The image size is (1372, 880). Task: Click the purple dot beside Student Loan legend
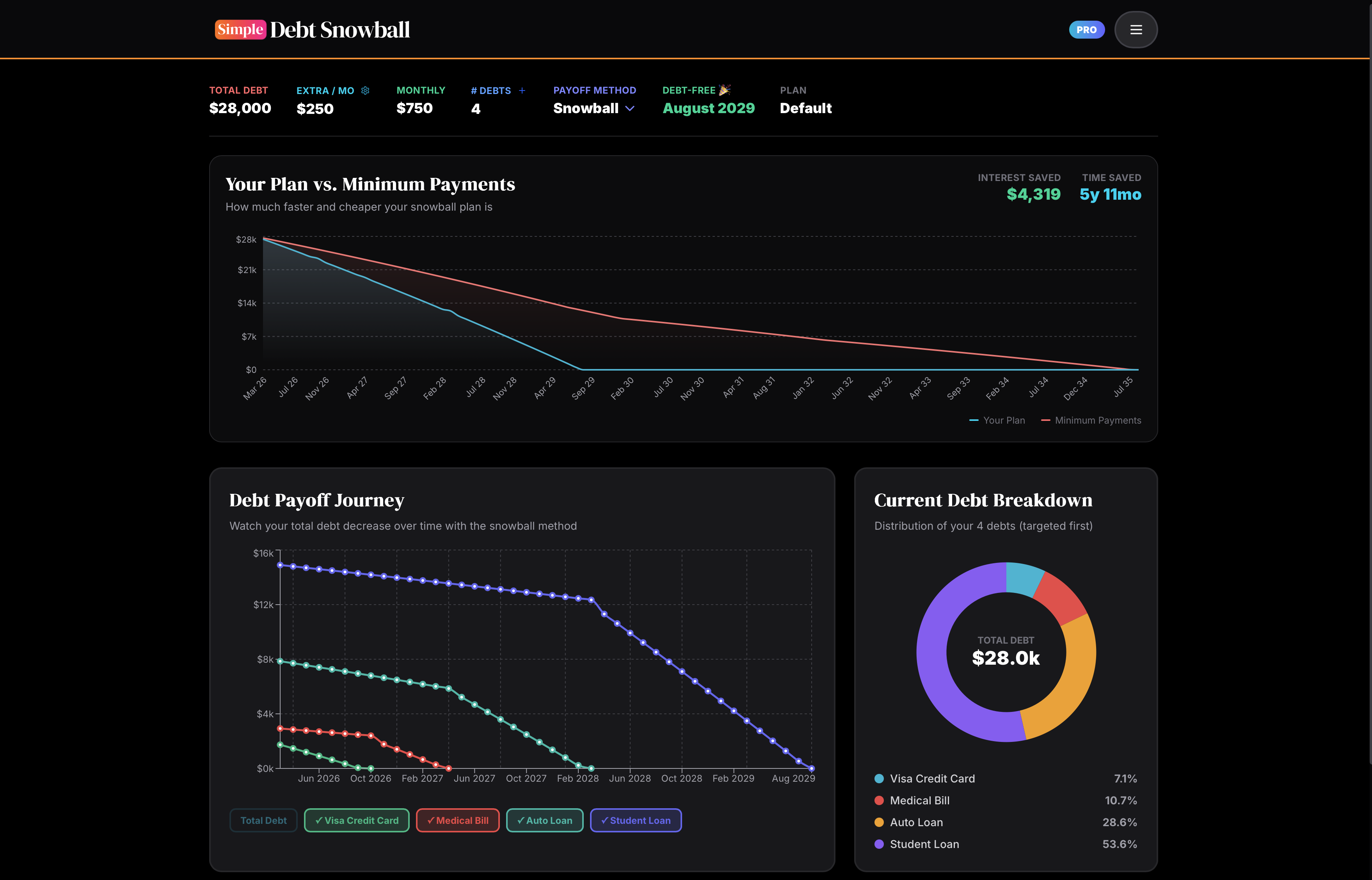[x=879, y=844]
